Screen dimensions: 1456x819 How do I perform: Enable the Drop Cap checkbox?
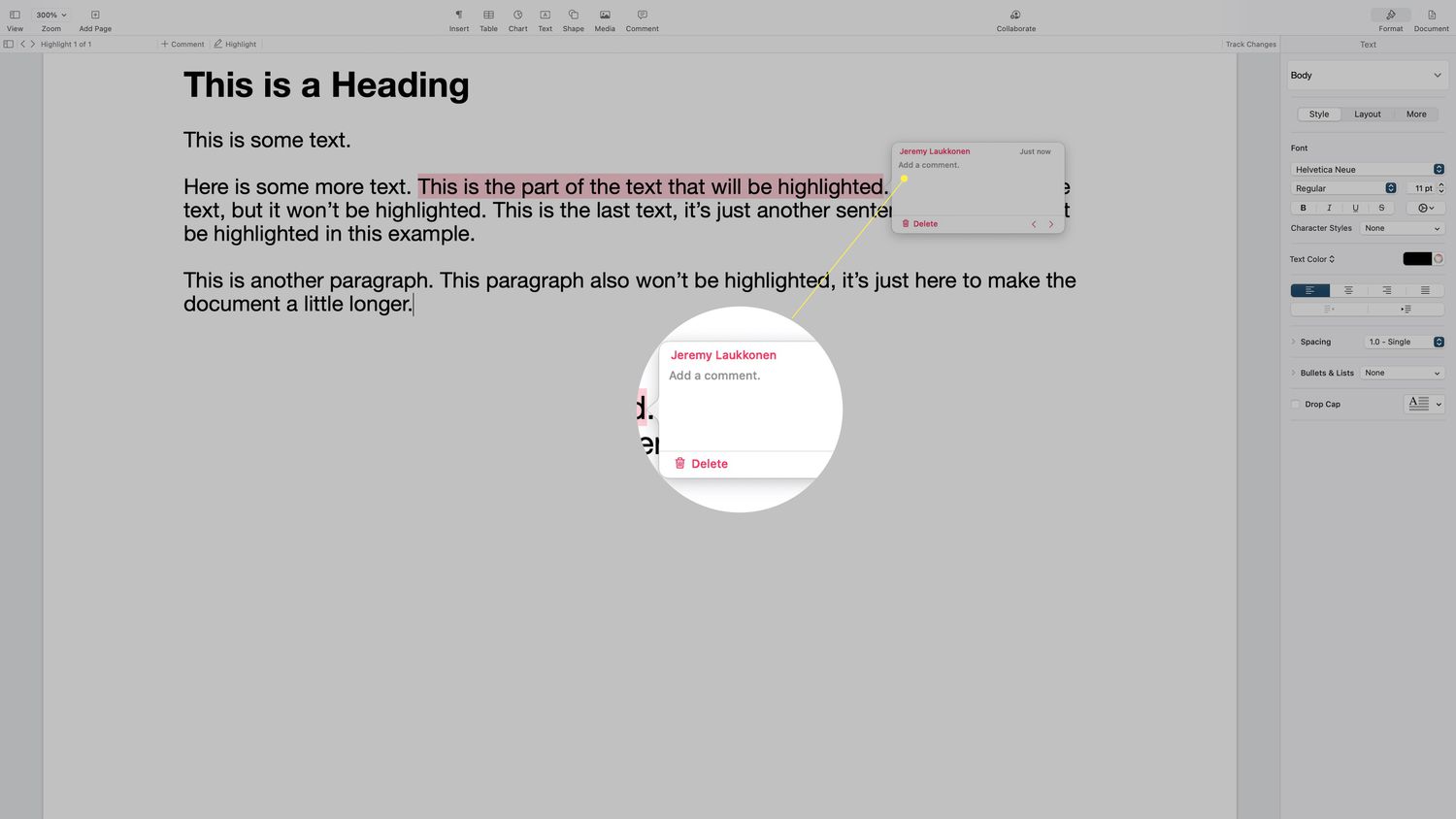[1296, 405]
